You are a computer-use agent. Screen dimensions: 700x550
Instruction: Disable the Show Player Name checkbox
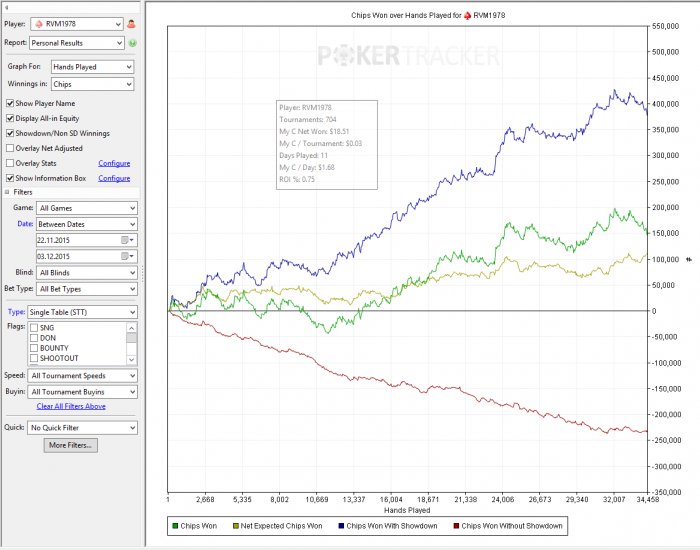[10, 104]
